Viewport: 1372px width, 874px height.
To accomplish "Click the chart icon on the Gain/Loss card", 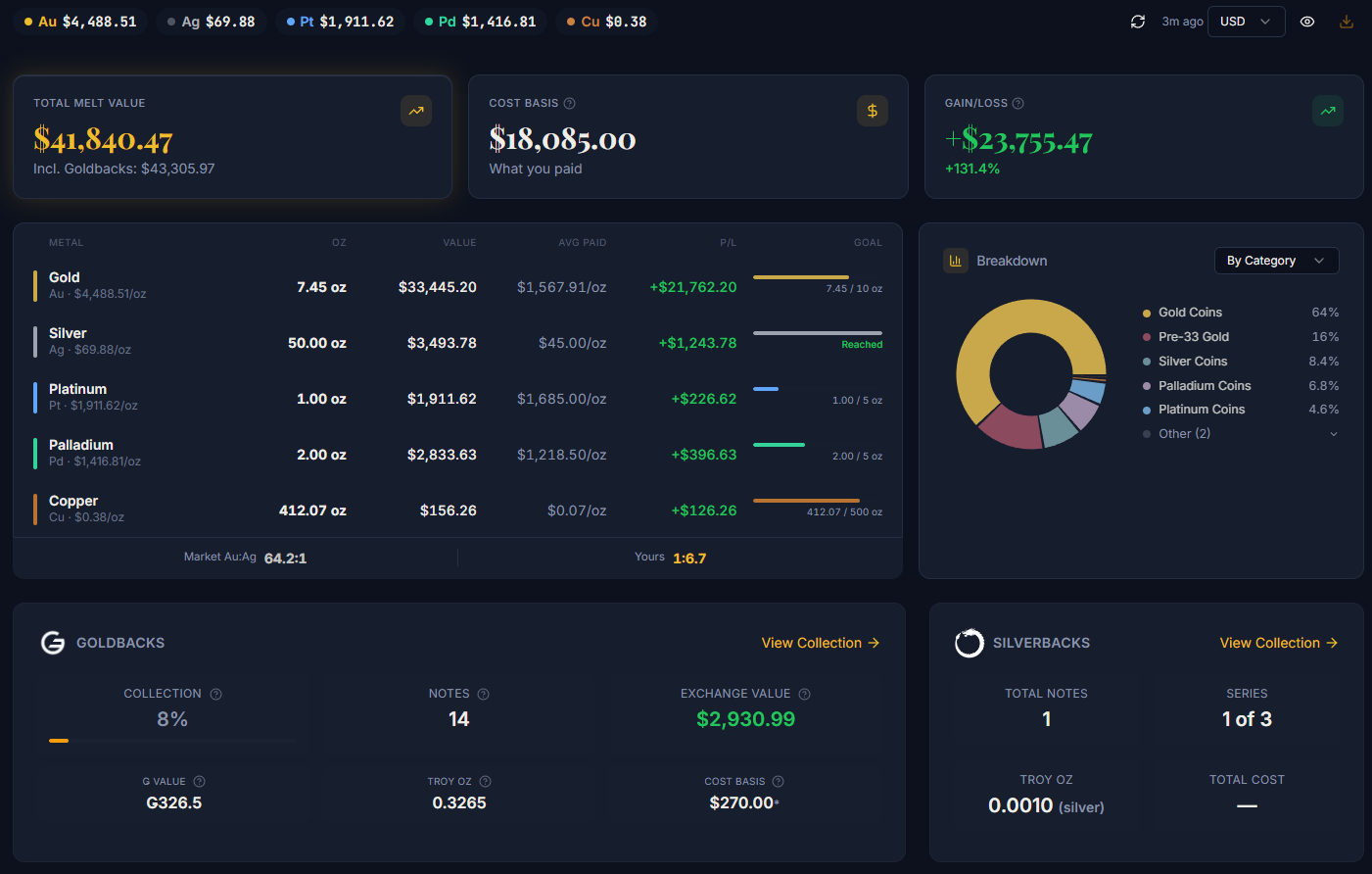I will (1328, 111).
